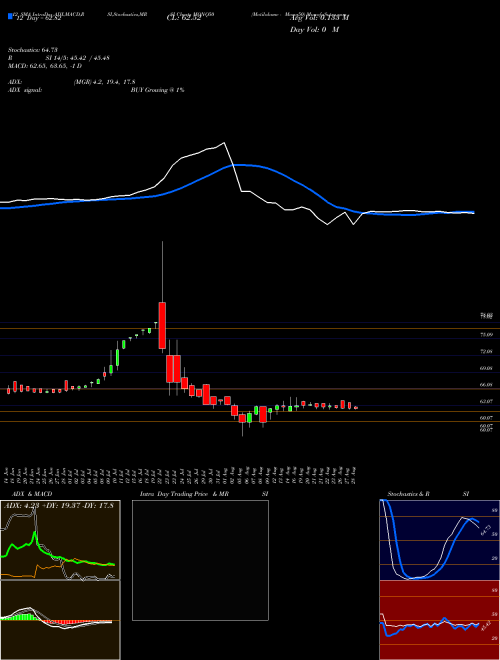
Task: Select the '12 Day : 62.82' SMA readout
Action: (37, 18)
